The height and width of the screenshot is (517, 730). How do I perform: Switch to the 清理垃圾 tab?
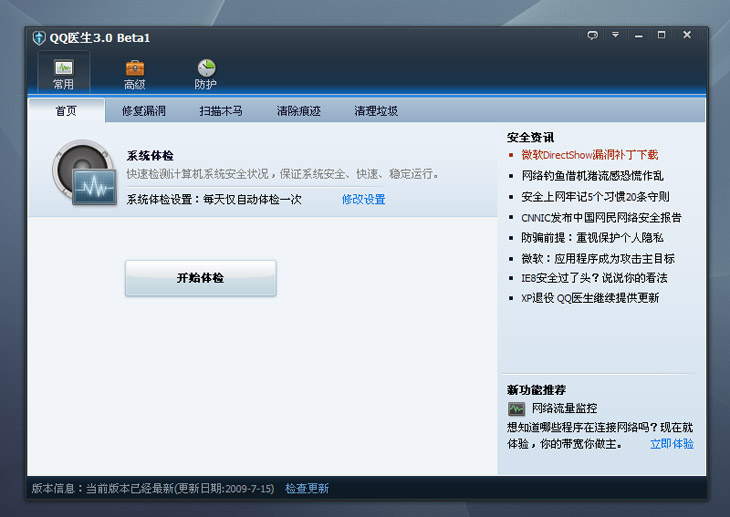pos(376,111)
